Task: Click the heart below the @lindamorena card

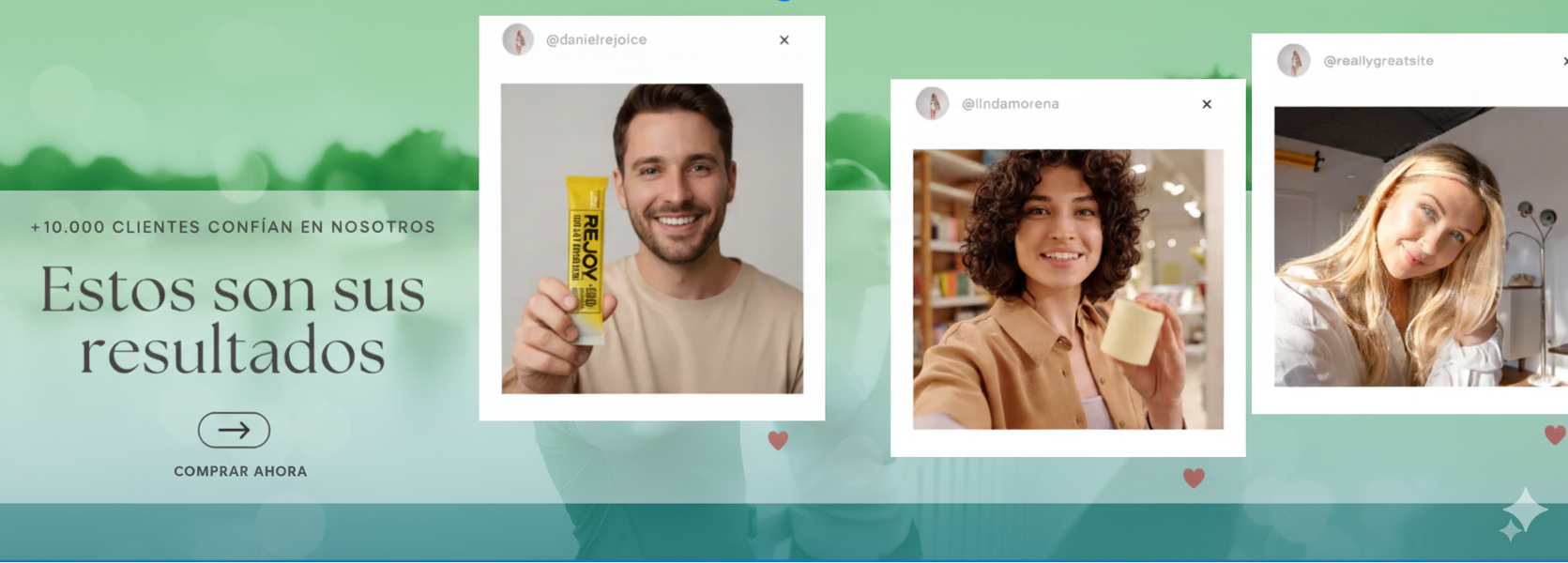Action: [1193, 478]
